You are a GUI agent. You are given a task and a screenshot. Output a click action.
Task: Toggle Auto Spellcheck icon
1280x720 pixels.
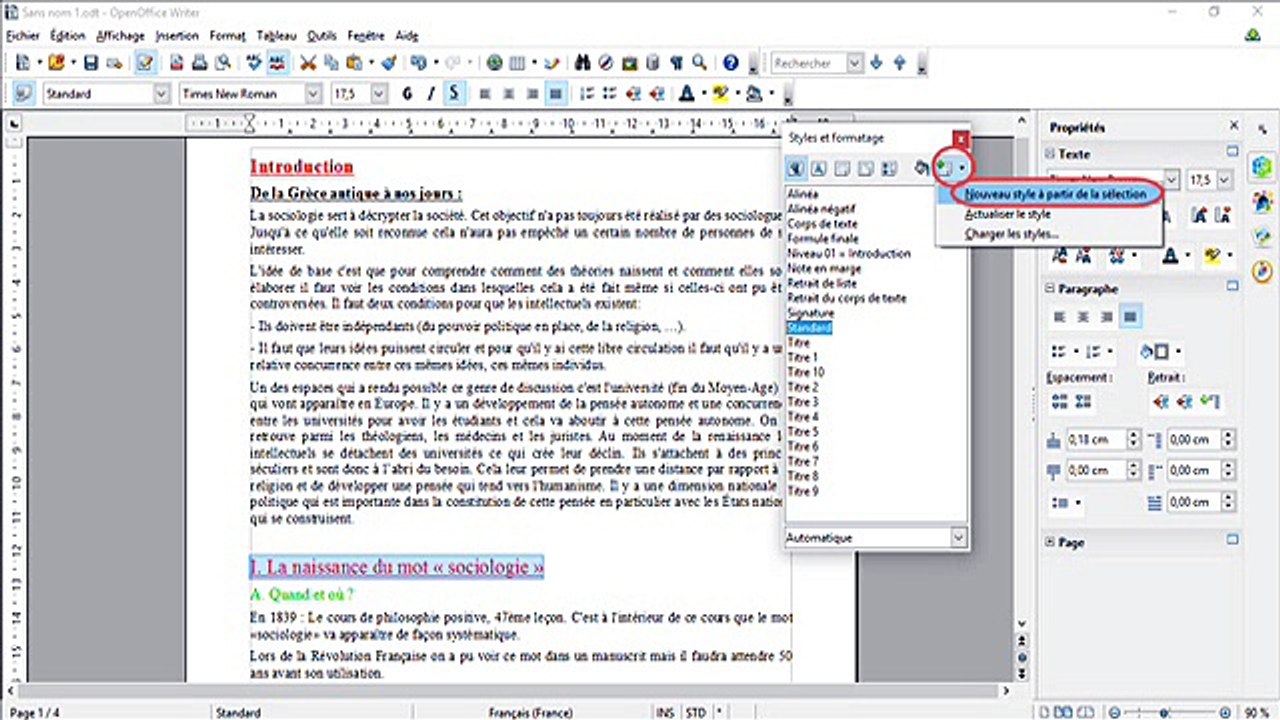pyautogui.click(x=278, y=63)
